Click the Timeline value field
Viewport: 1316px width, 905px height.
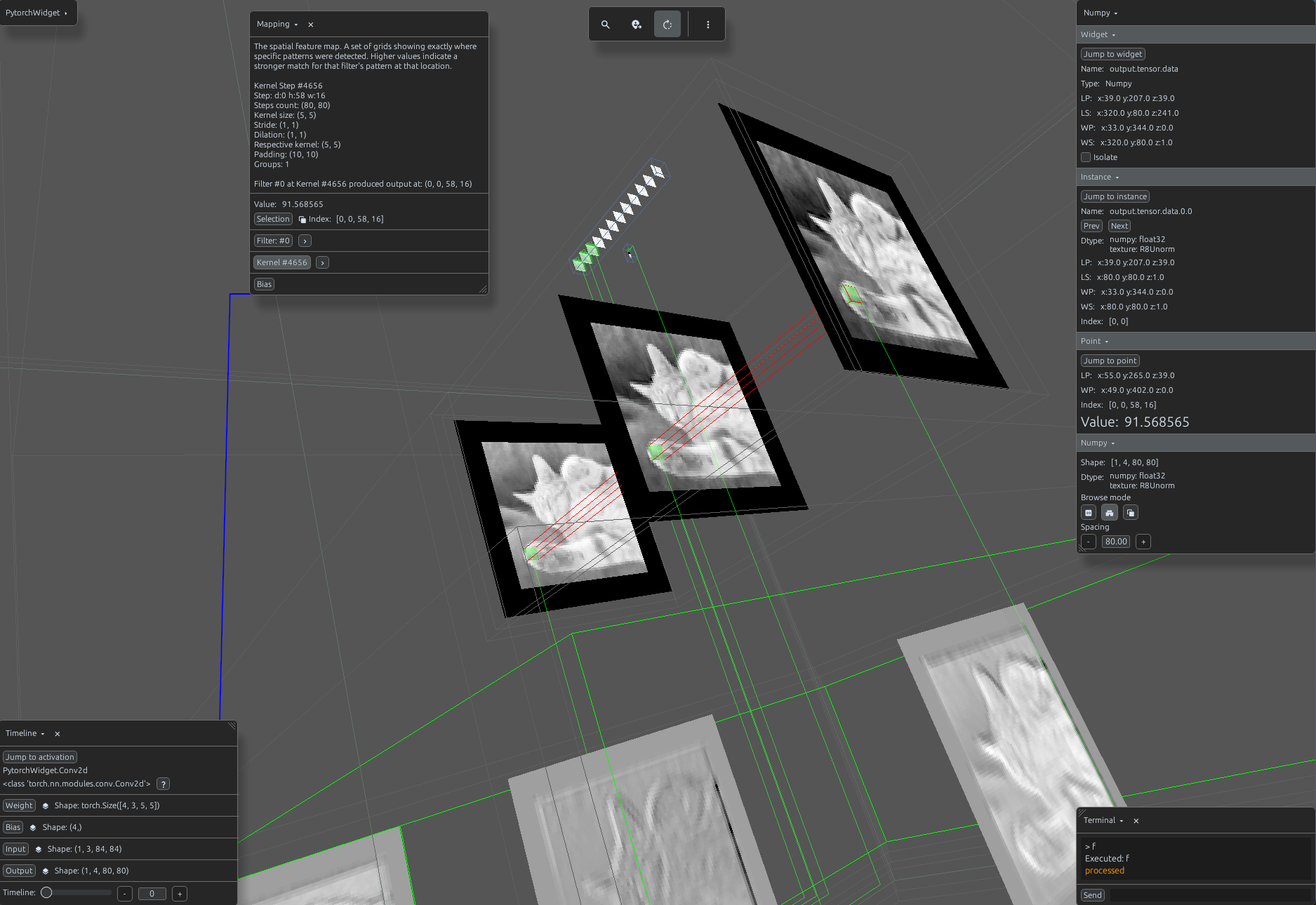(152, 894)
